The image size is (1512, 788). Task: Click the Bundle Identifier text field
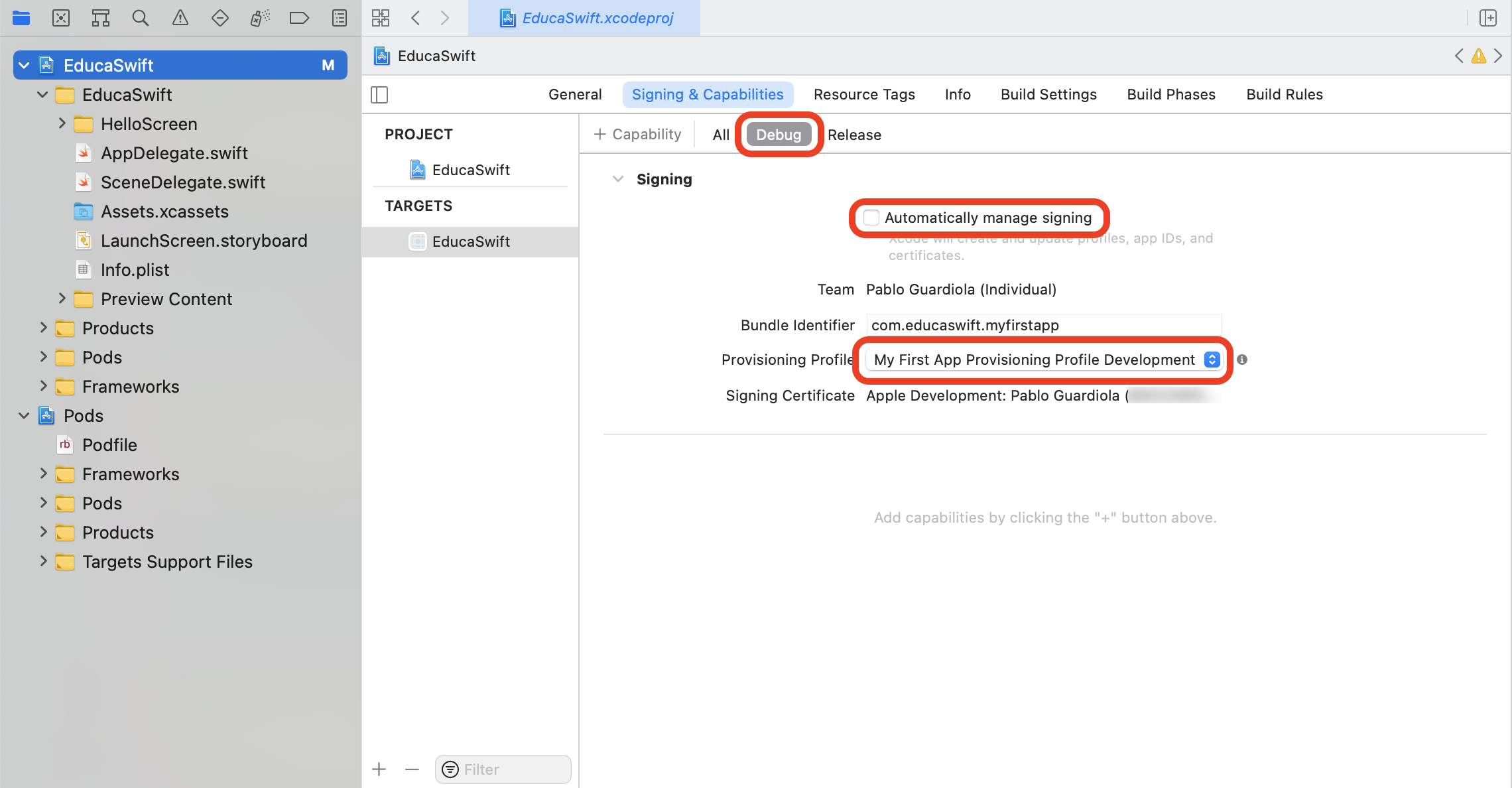pos(1043,325)
